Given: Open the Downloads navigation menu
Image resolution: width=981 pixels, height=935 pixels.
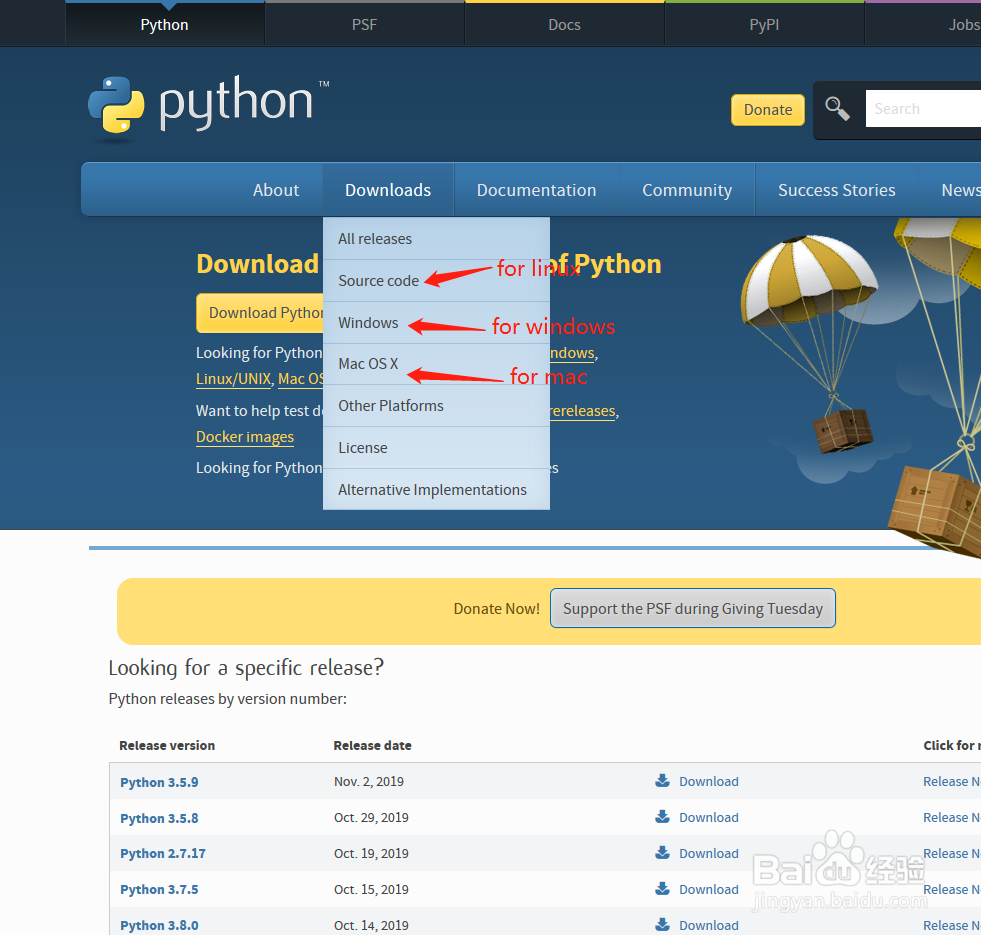Looking at the screenshot, I should tap(388, 190).
